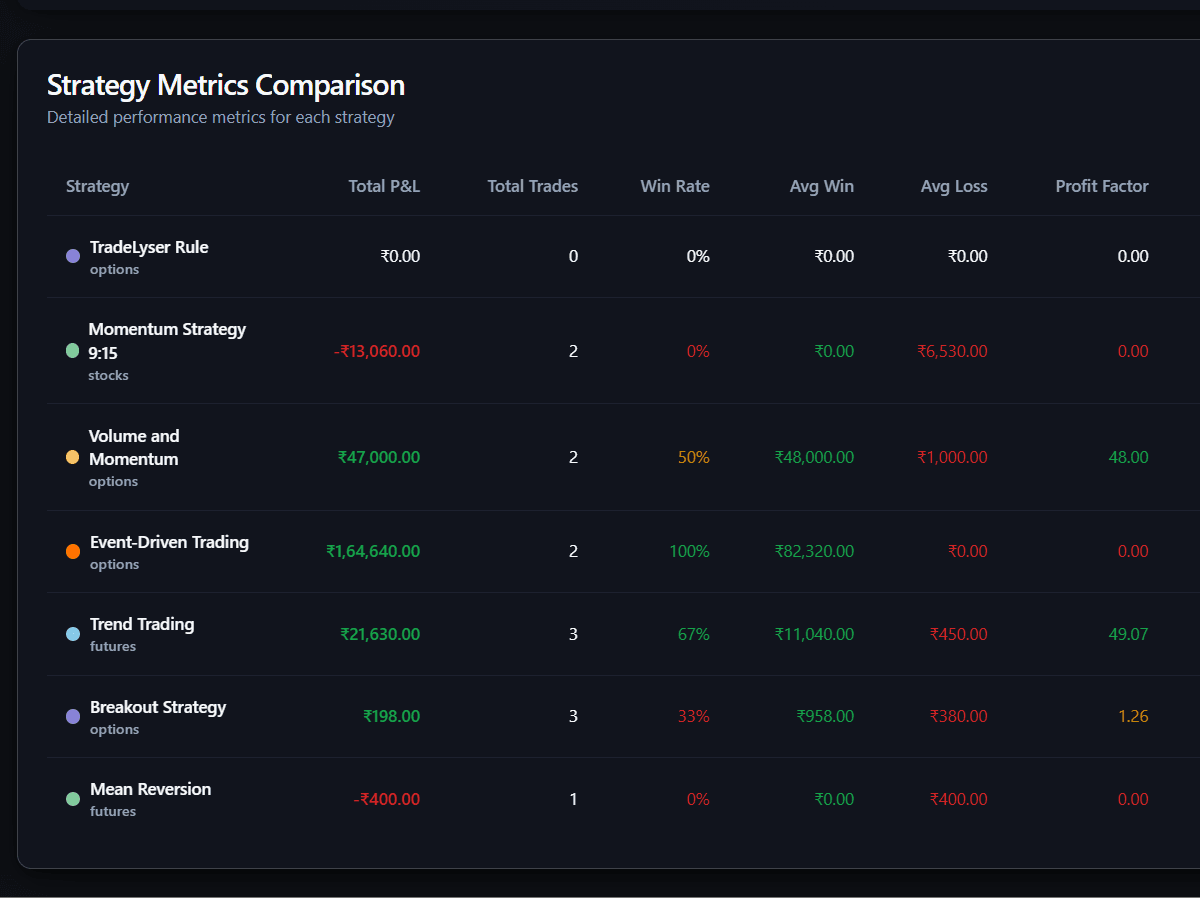Screen dimensions: 1200x898
Task: Click the red Total P&L value for Momentum Strategy
Action: [377, 351]
